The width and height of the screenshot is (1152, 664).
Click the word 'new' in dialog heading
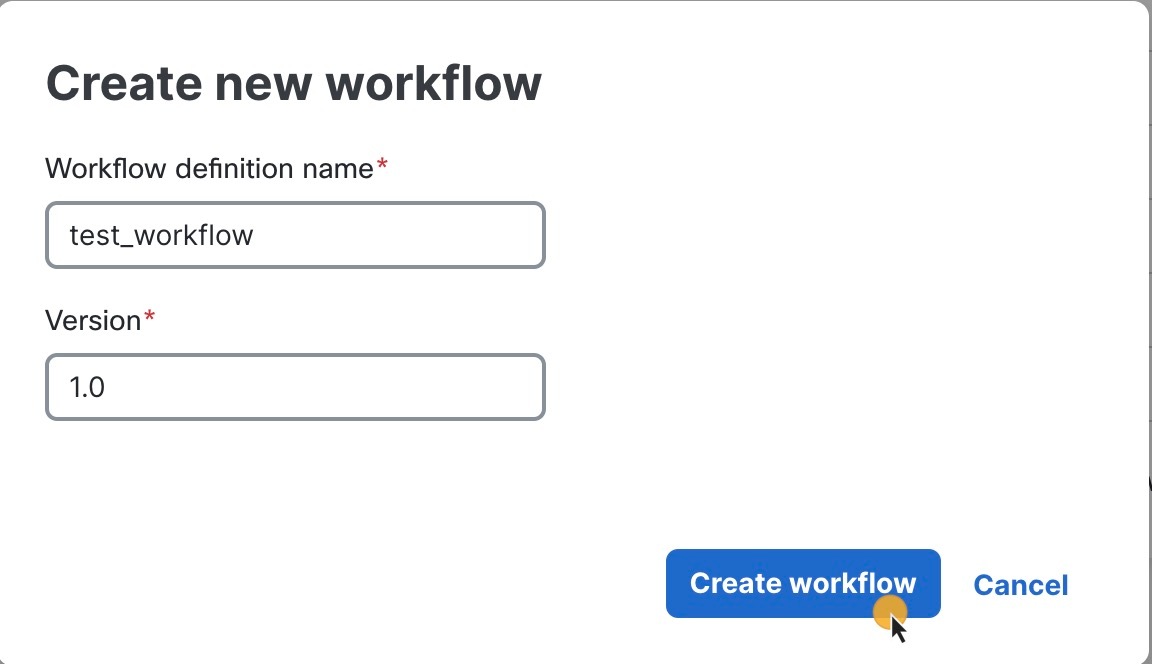click(x=264, y=85)
